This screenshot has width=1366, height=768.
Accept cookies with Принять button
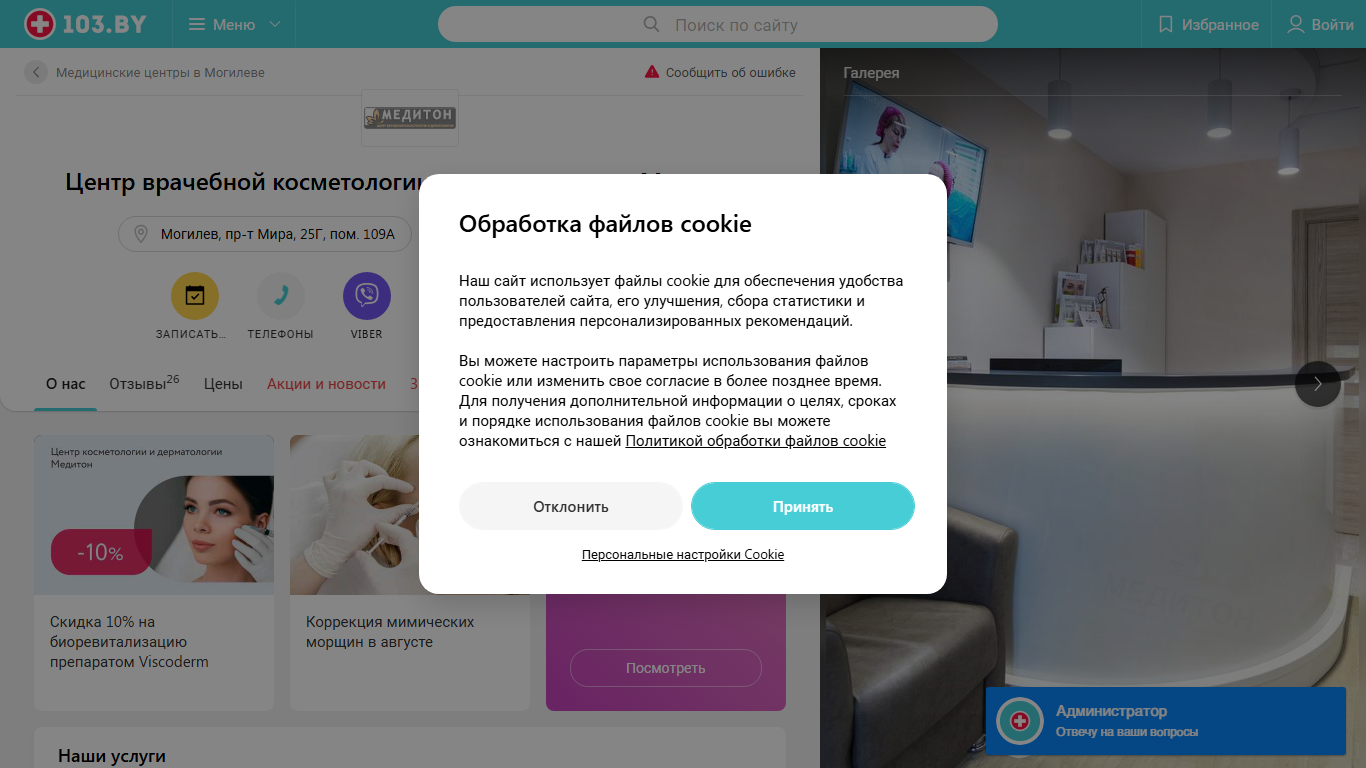click(x=803, y=506)
